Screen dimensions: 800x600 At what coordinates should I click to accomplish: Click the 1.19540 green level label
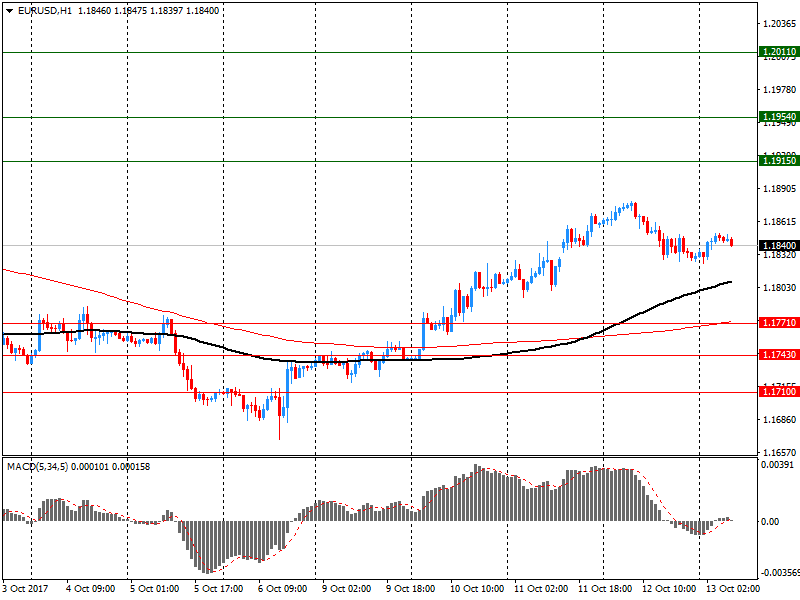click(779, 117)
